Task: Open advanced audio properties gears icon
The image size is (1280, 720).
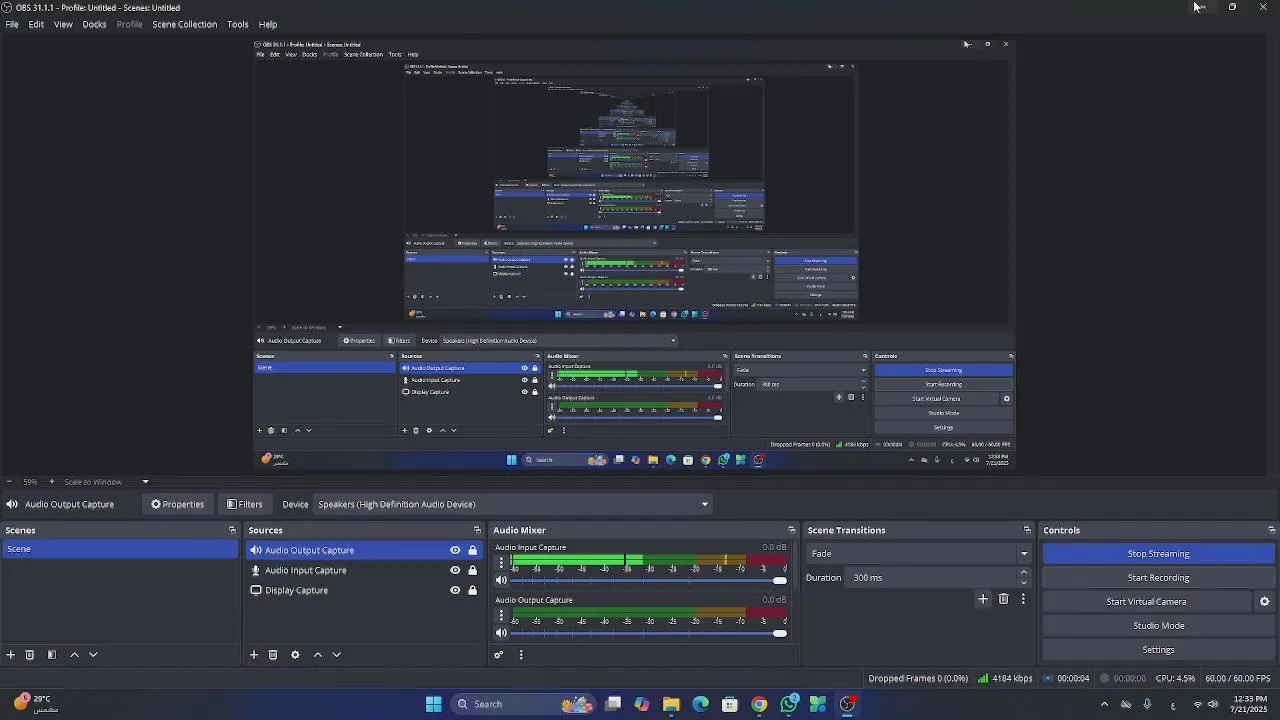Action: coord(498,655)
